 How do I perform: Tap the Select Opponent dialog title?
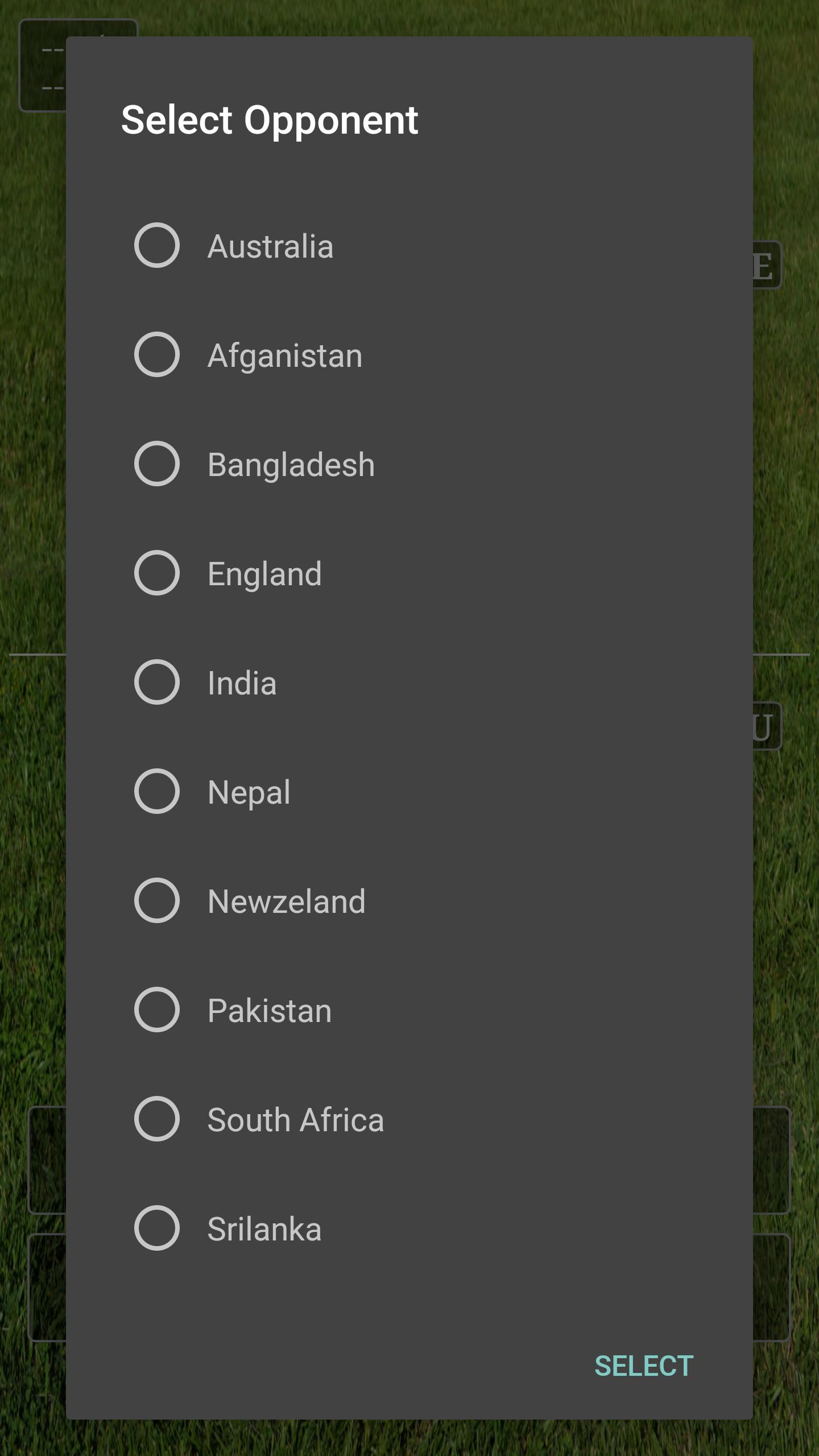[269, 119]
